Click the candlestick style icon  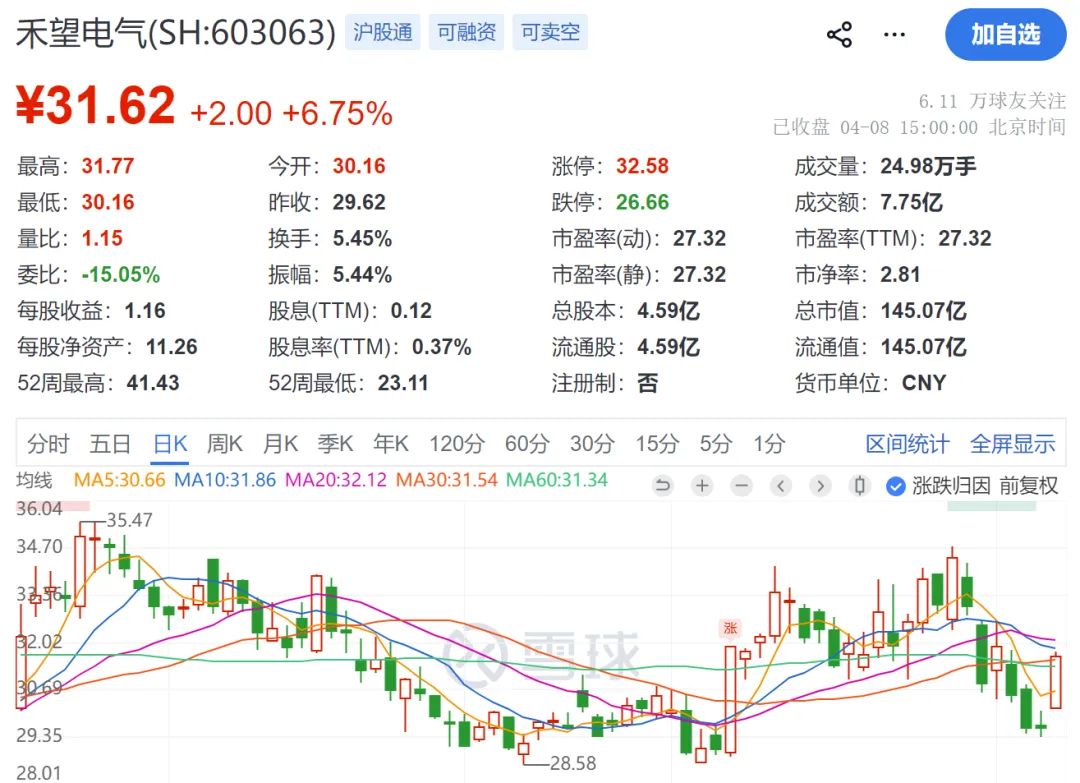pyautogui.click(x=859, y=486)
